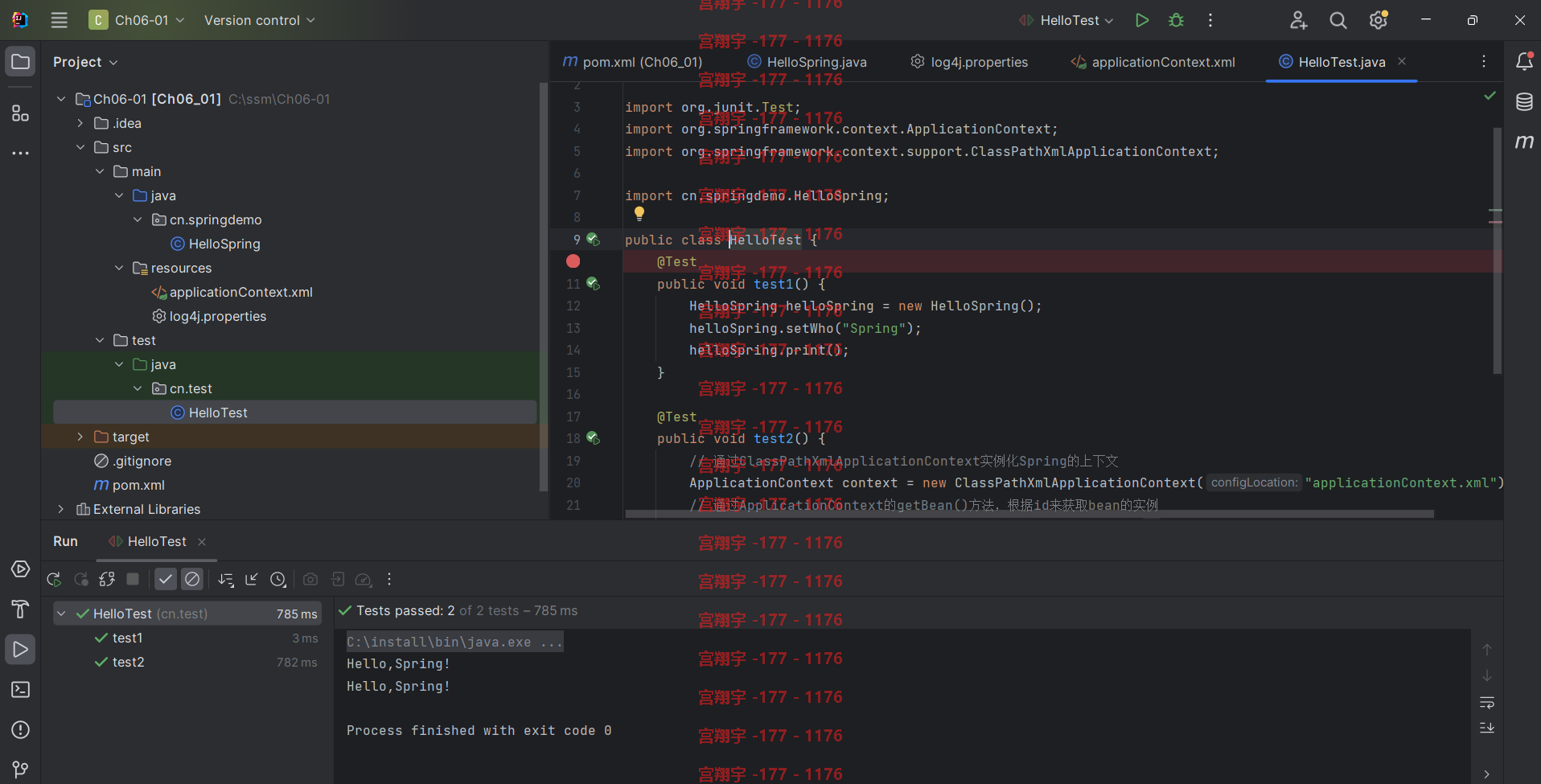Open Project view mode dropdown
Image resolution: width=1541 pixels, height=784 pixels.
coord(85,62)
